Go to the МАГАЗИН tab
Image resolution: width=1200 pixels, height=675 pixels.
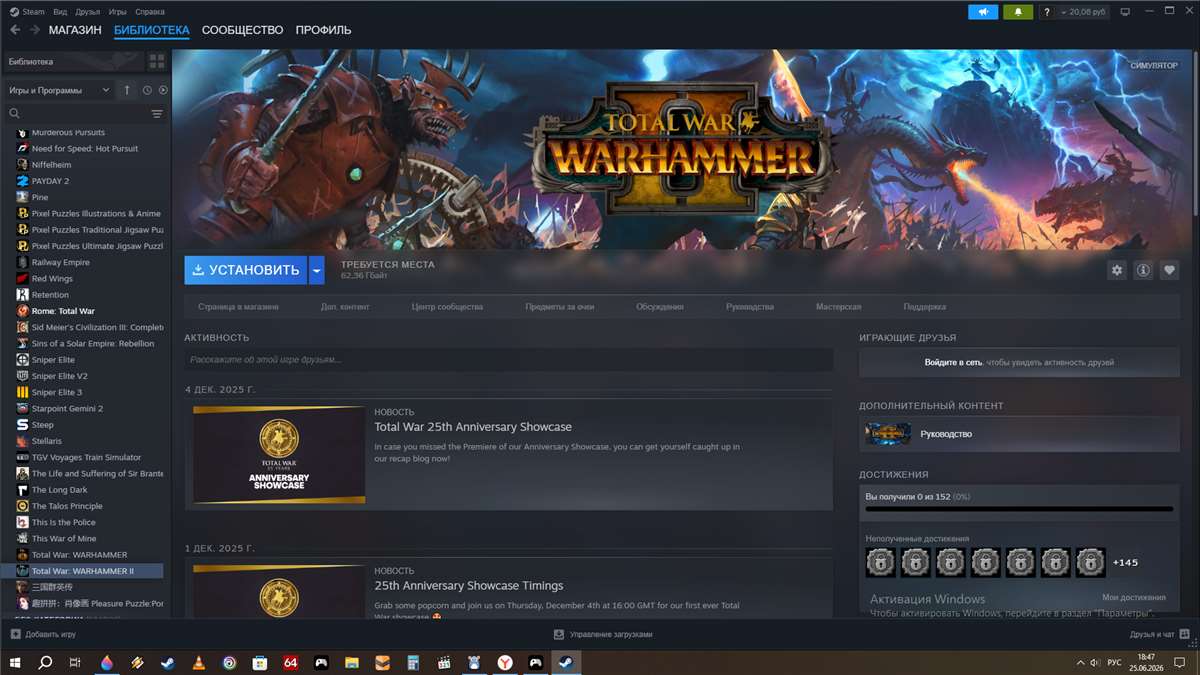click(x=75, y=30)
